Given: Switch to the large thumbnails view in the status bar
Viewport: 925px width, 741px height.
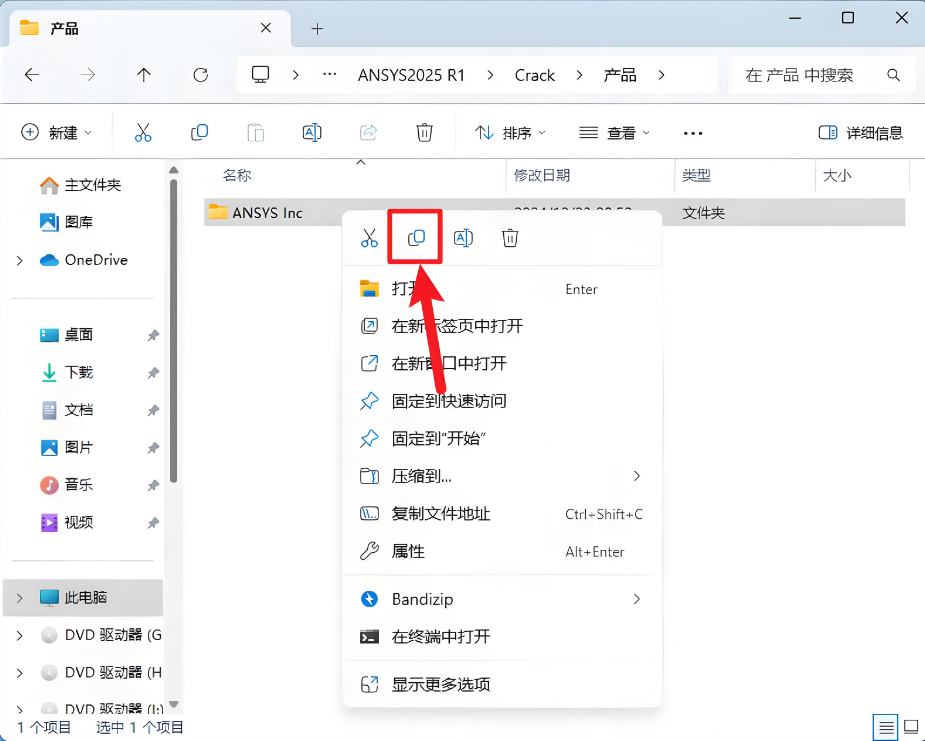Looking at the screenshot, I should tap(911, 727).
